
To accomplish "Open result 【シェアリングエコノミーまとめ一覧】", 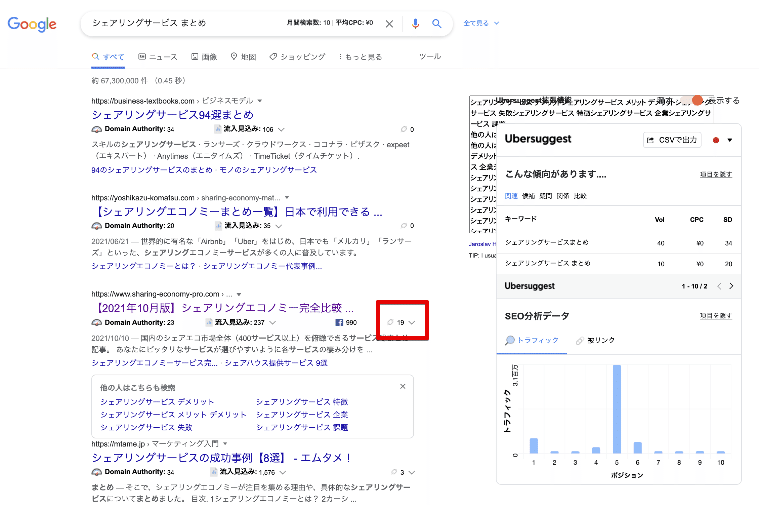I will [x=237, y=212].
